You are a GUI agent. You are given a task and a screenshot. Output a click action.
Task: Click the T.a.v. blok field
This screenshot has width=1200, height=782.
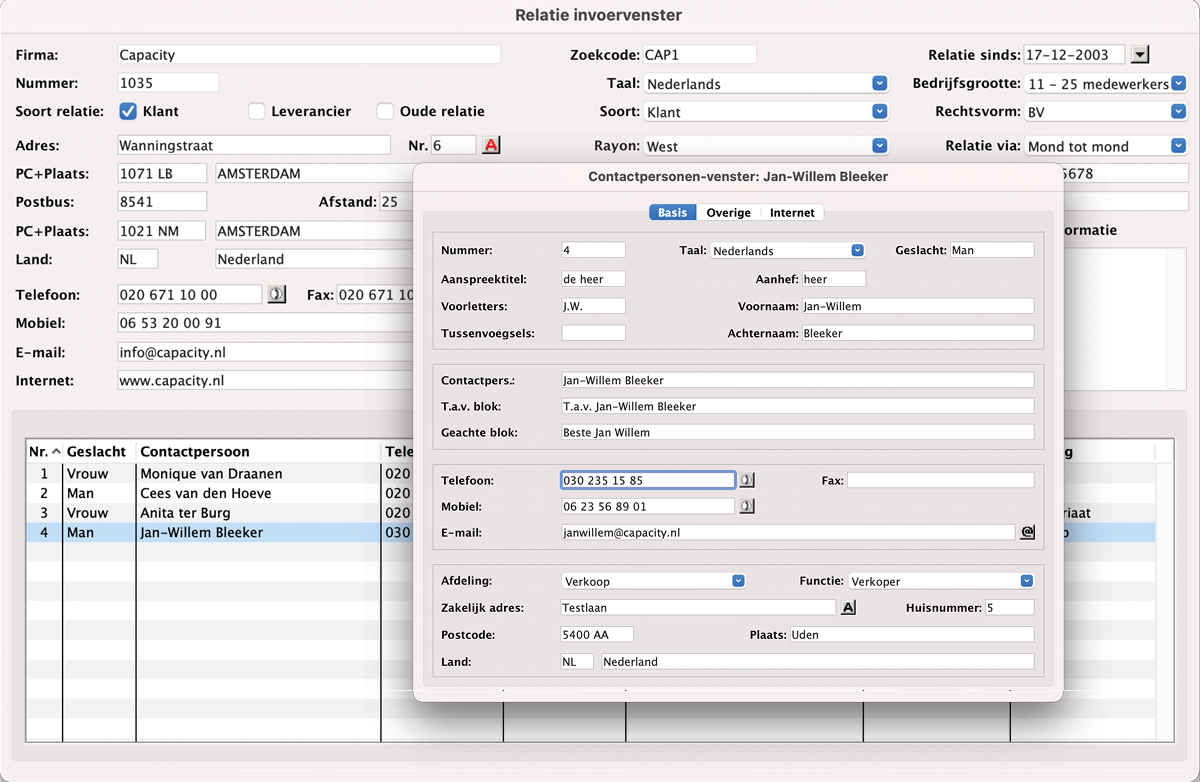pos(798,406)
